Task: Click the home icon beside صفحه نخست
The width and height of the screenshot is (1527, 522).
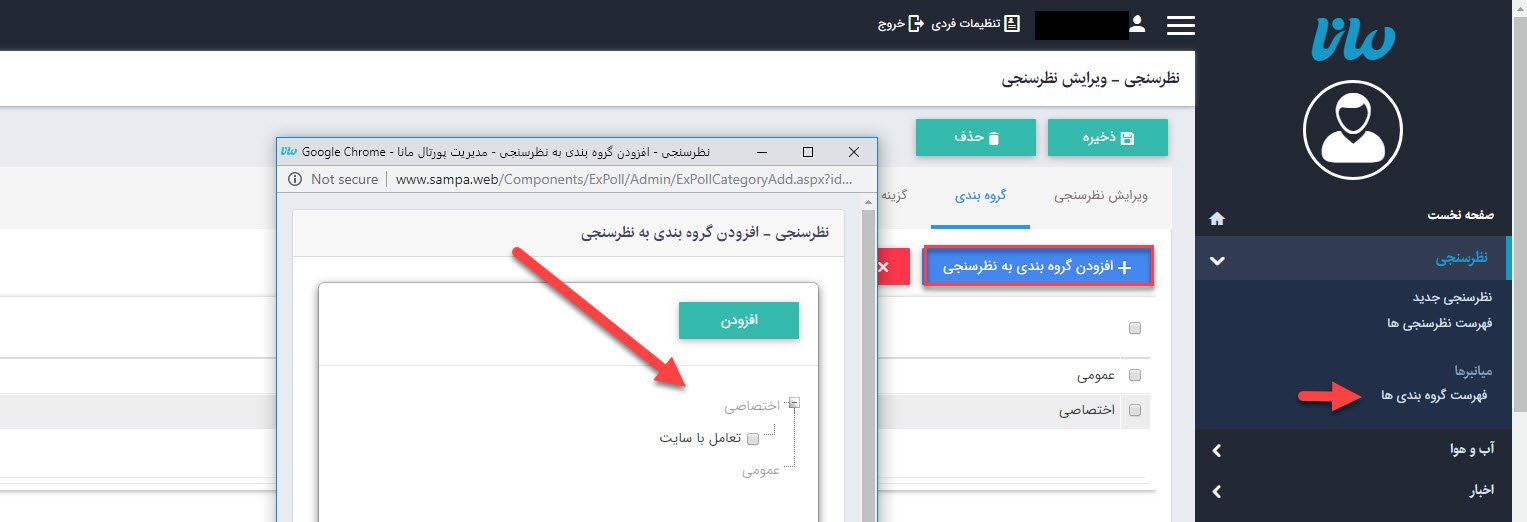Action: click(x=1217, y=218)
